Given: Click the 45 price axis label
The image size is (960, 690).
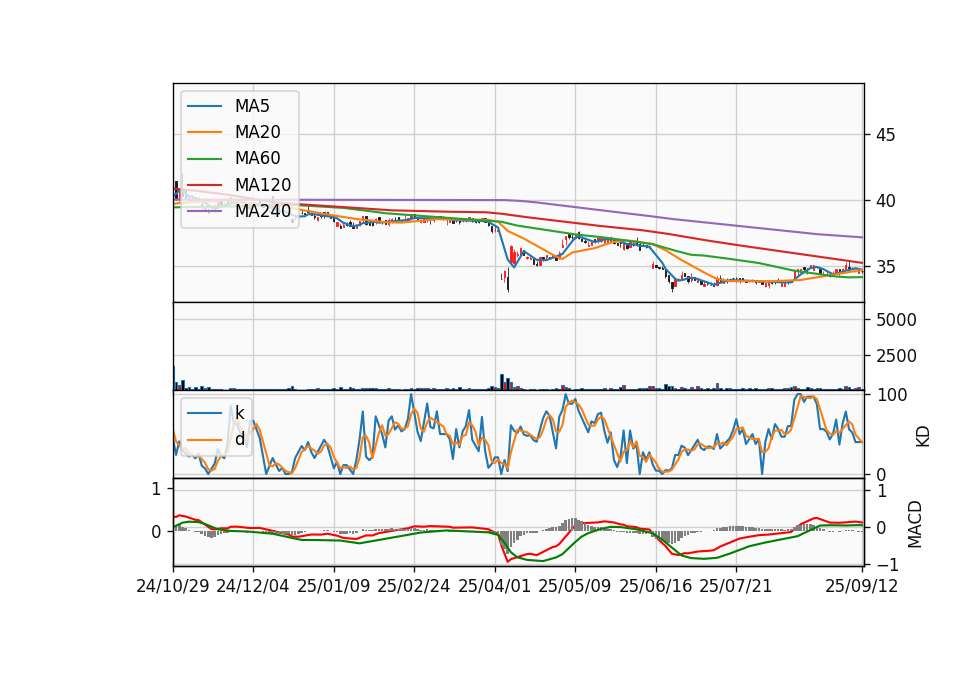Looking at the screenshot, I should pyautogui.click(x=885, y=135).
